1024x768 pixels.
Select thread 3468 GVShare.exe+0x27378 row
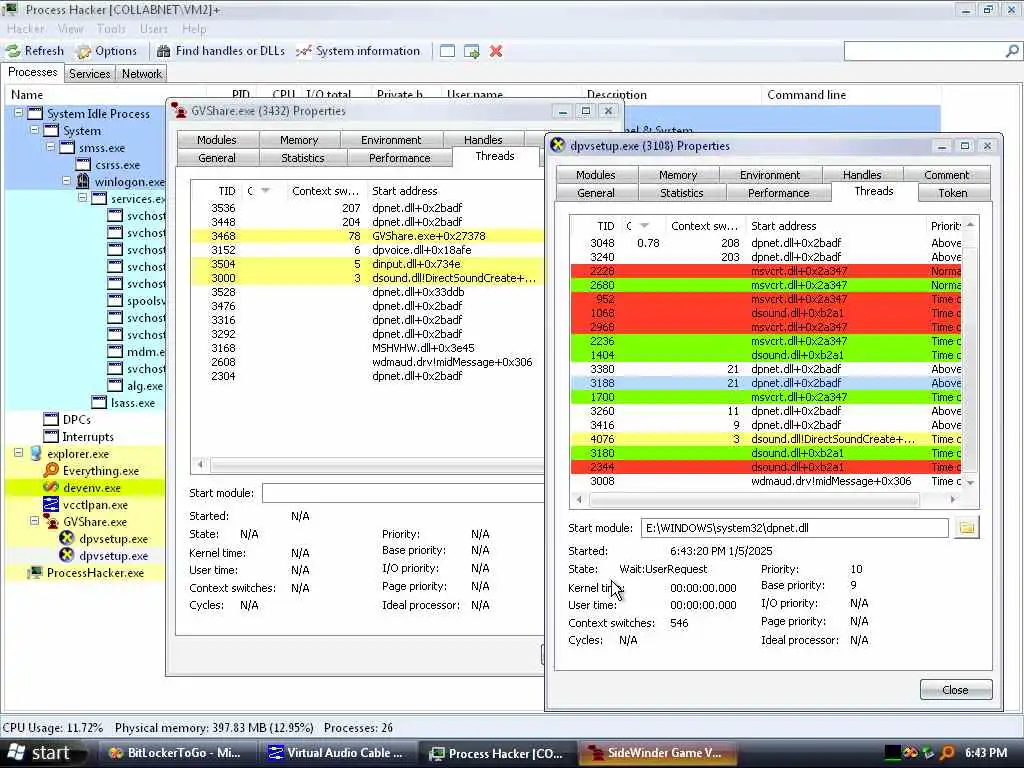368,236
